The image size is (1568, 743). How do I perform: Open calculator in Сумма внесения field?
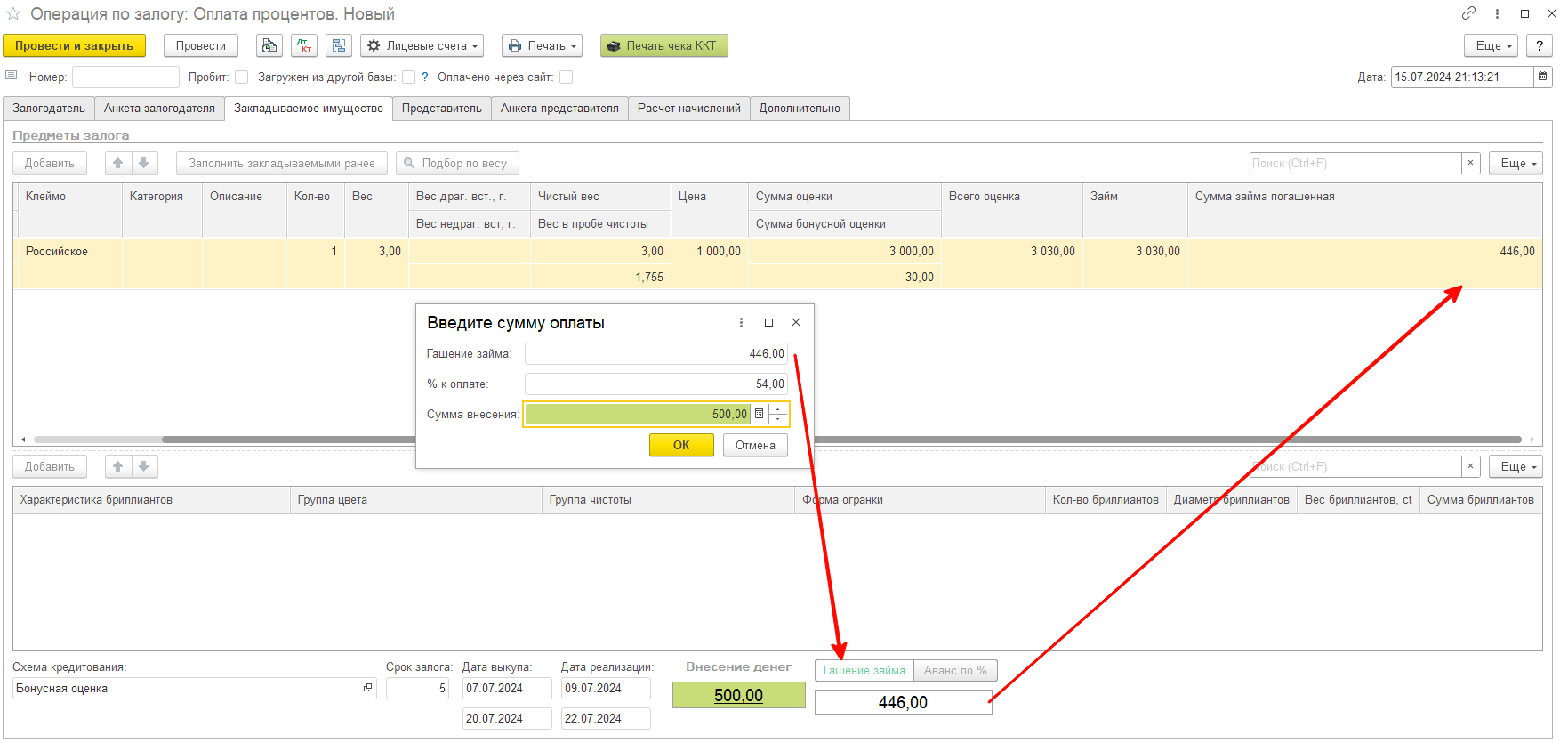tap(759, 414)
